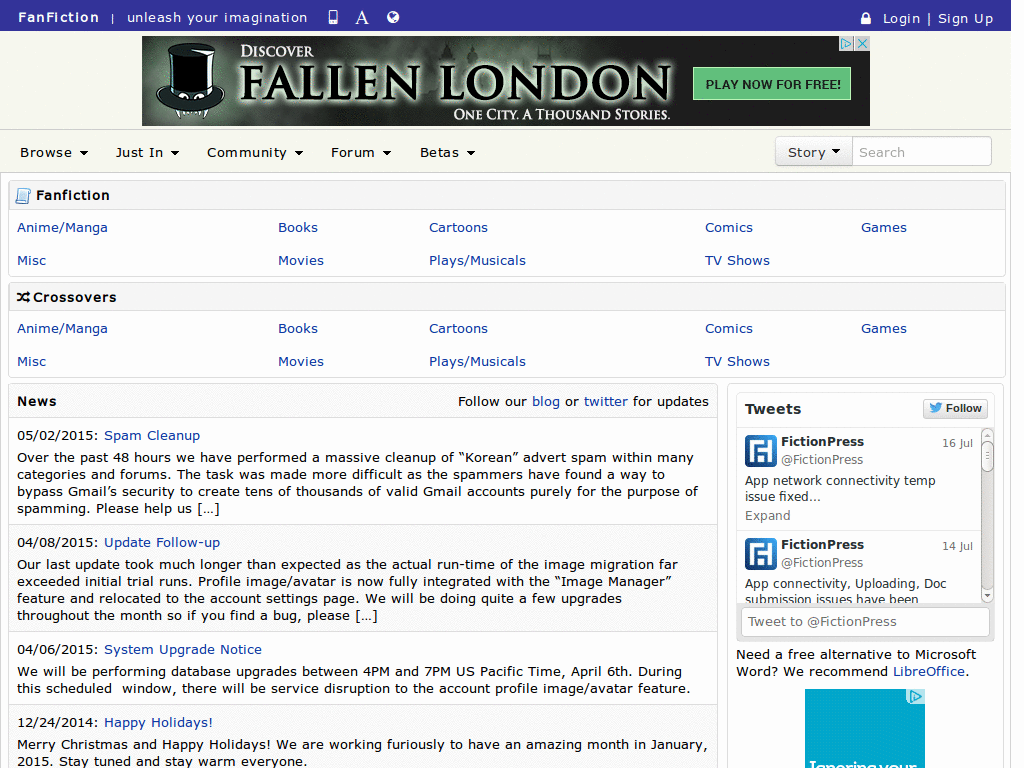Viewport: 1024px width, 768px height.
Task: Select the Betas menu item
Action: (446, 152)
